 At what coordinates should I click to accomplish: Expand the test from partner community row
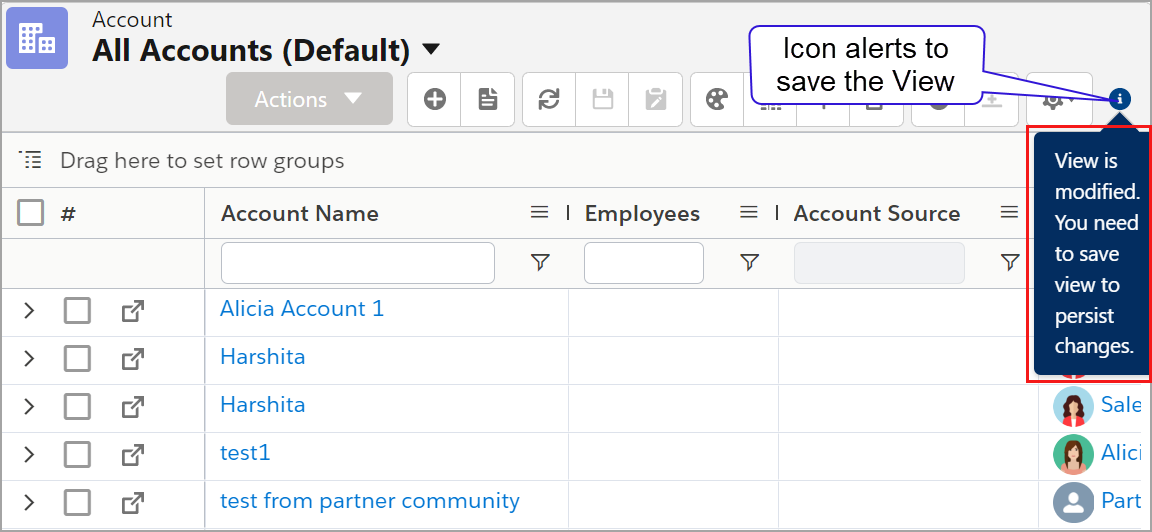tap(29, 502)
